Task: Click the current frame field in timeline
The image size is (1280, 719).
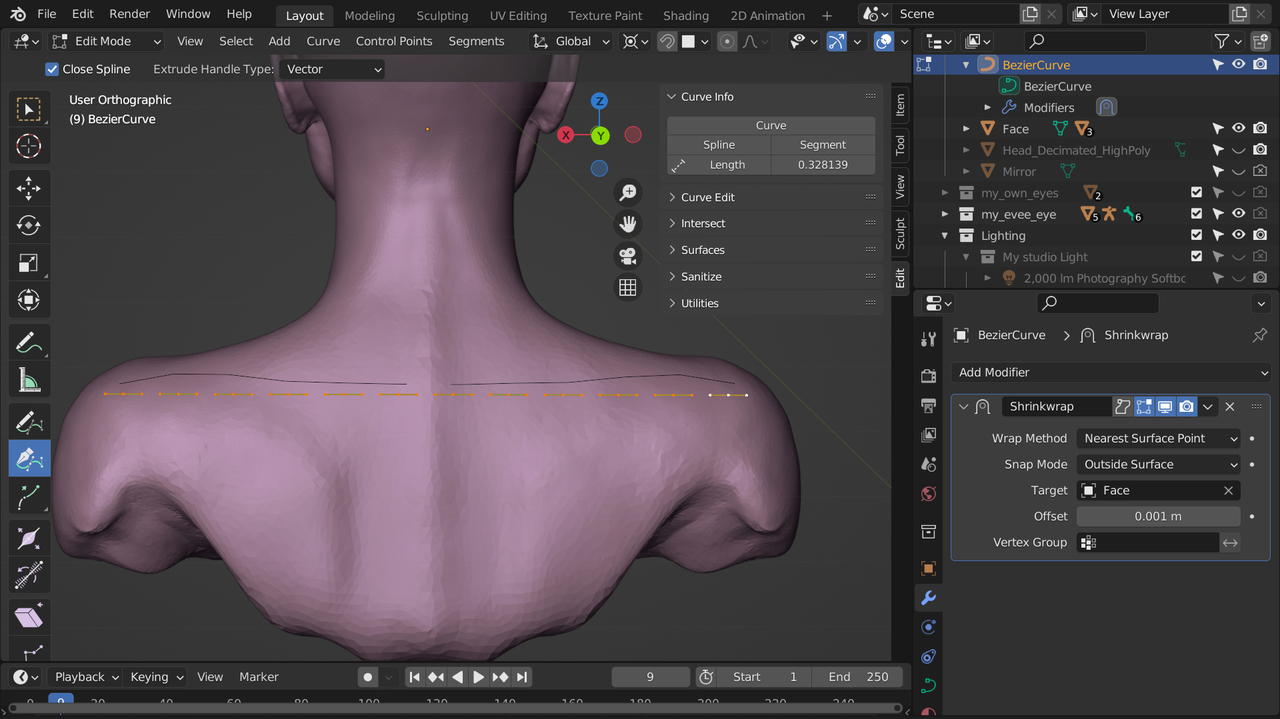Action: (x=650, y=677)
